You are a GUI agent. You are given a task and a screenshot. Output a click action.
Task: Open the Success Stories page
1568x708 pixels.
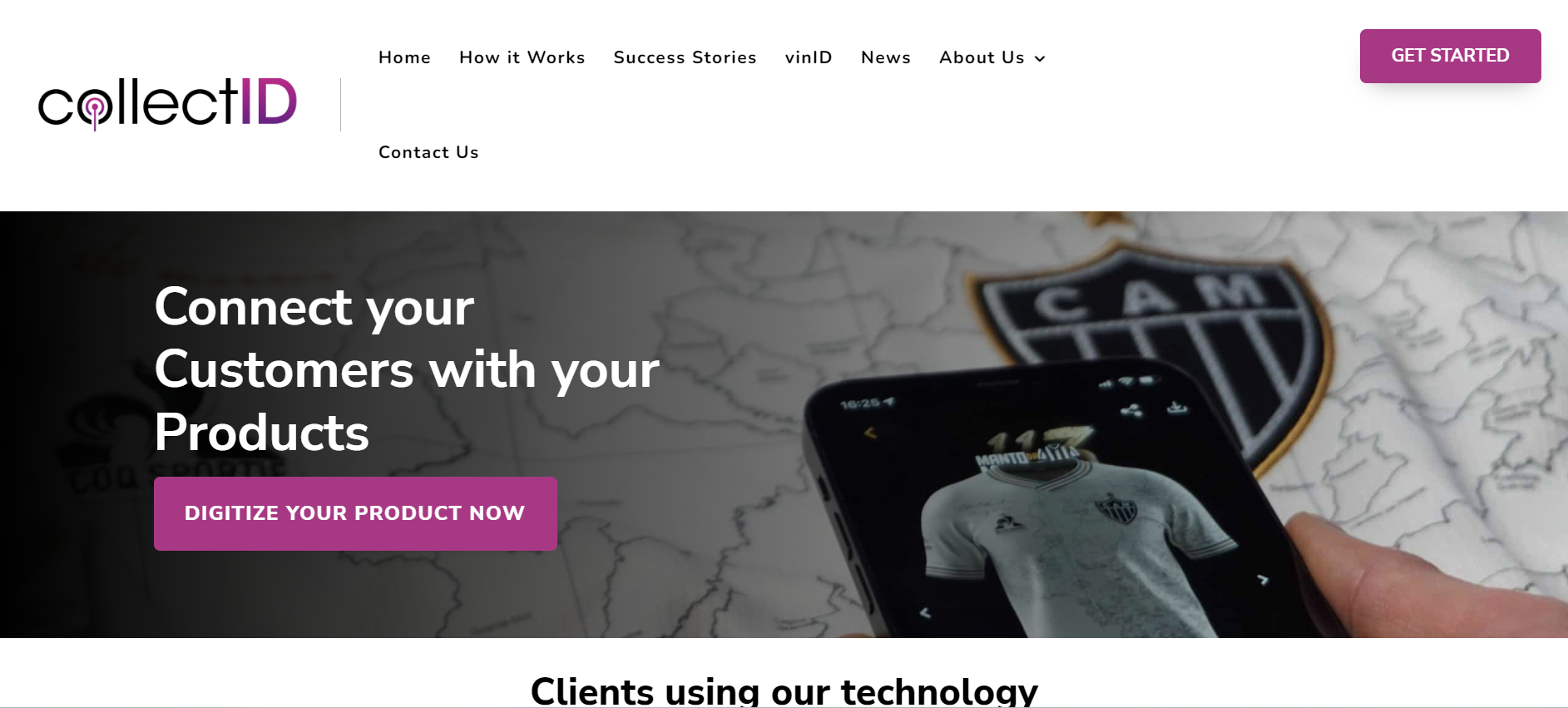[x=685, y=57]
